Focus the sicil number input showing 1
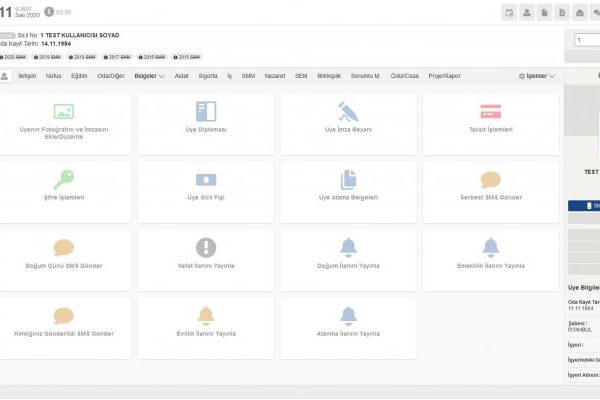The width and height of the screenshot is (600, 400). point(587,40)
